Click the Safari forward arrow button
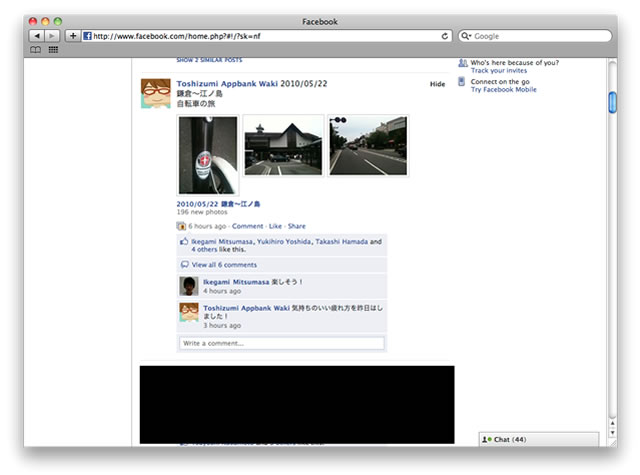 pyautogui.click(x=52, y=36)
